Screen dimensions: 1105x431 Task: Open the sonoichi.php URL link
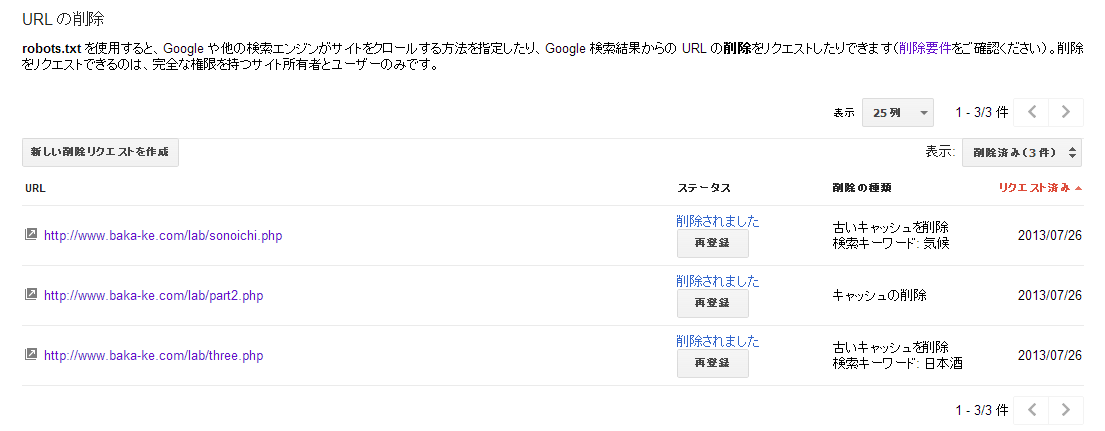(163, 236)
